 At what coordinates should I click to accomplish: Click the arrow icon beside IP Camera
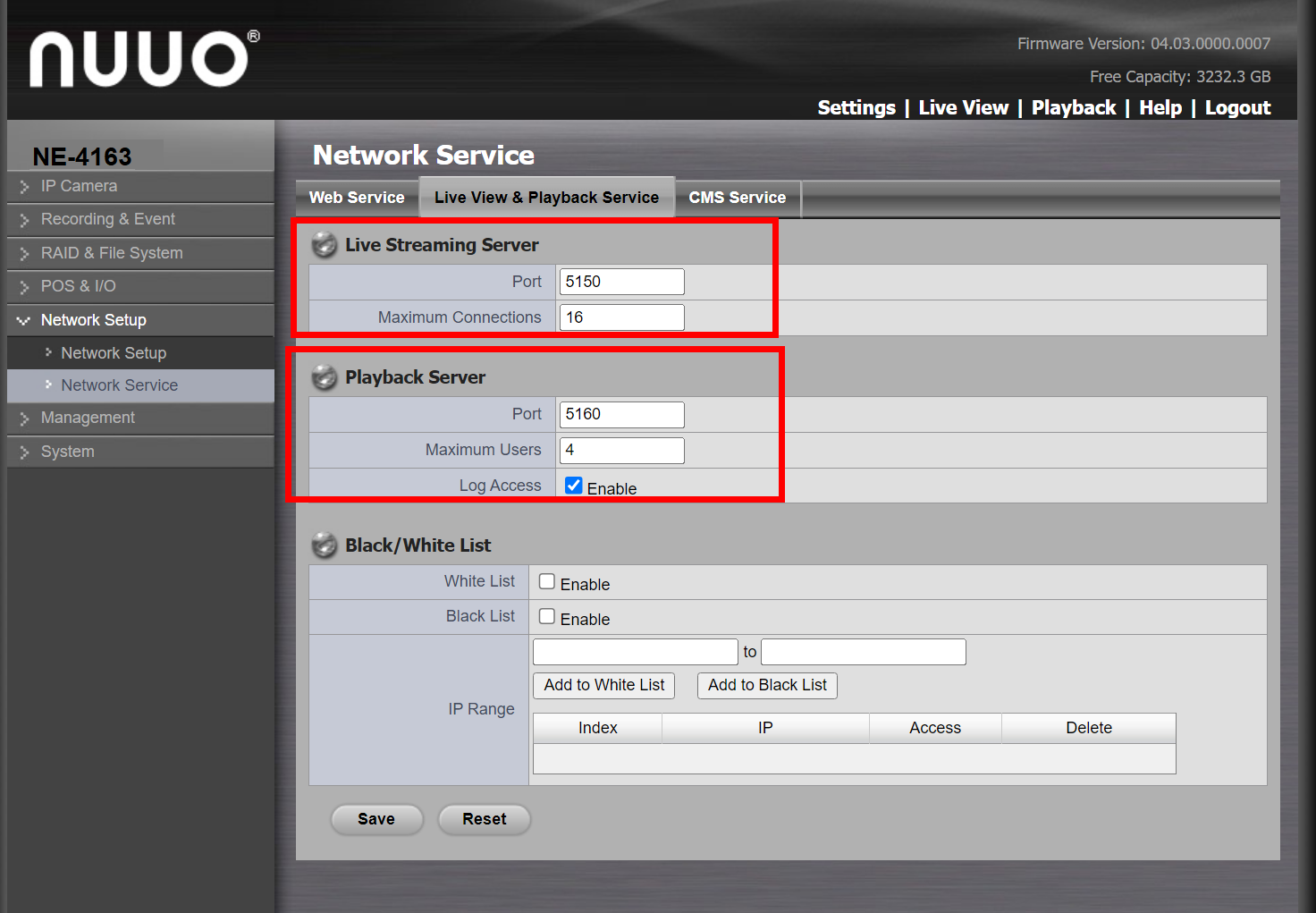click(x=24, y=186)
